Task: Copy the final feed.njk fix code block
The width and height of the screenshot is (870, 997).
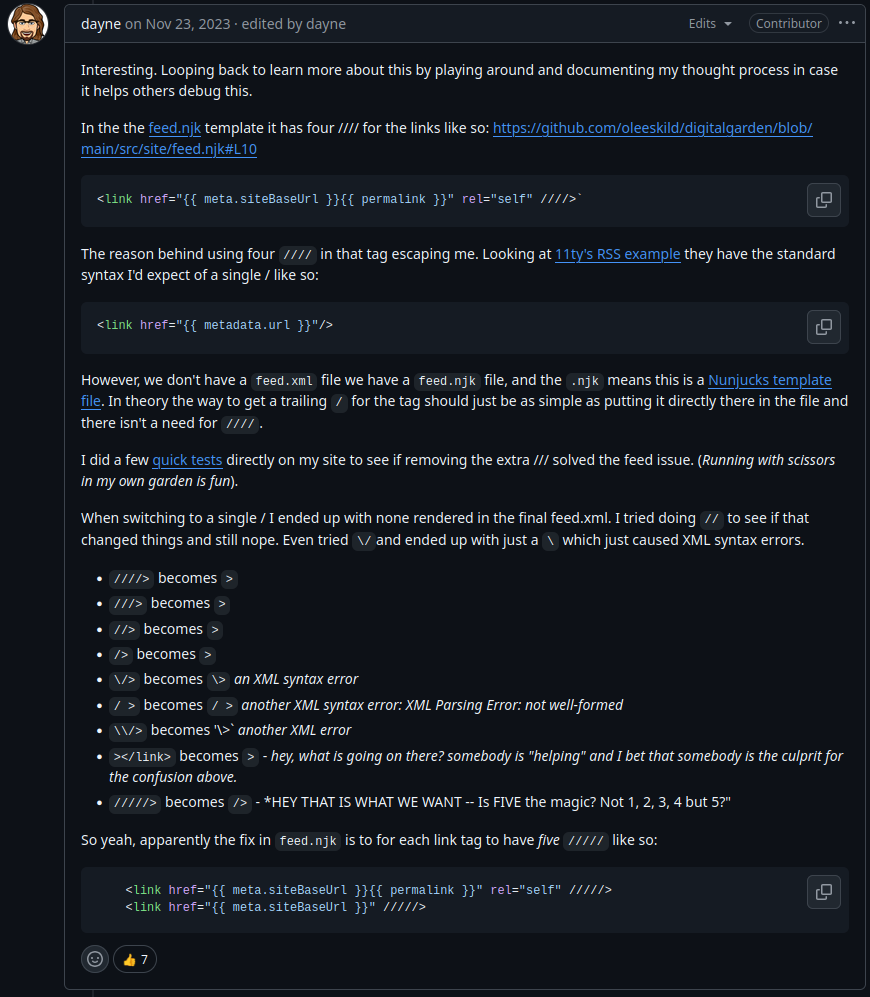Action: tap(823, 892)
